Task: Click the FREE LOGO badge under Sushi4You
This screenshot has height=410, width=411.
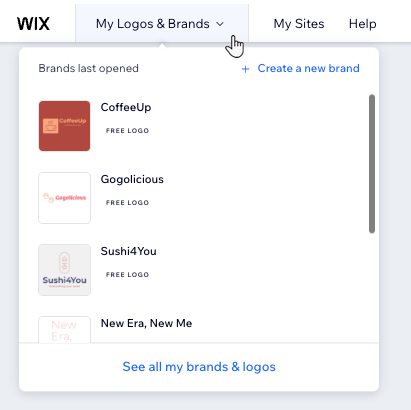Action: pyautogui.click(x=127, y=275)
